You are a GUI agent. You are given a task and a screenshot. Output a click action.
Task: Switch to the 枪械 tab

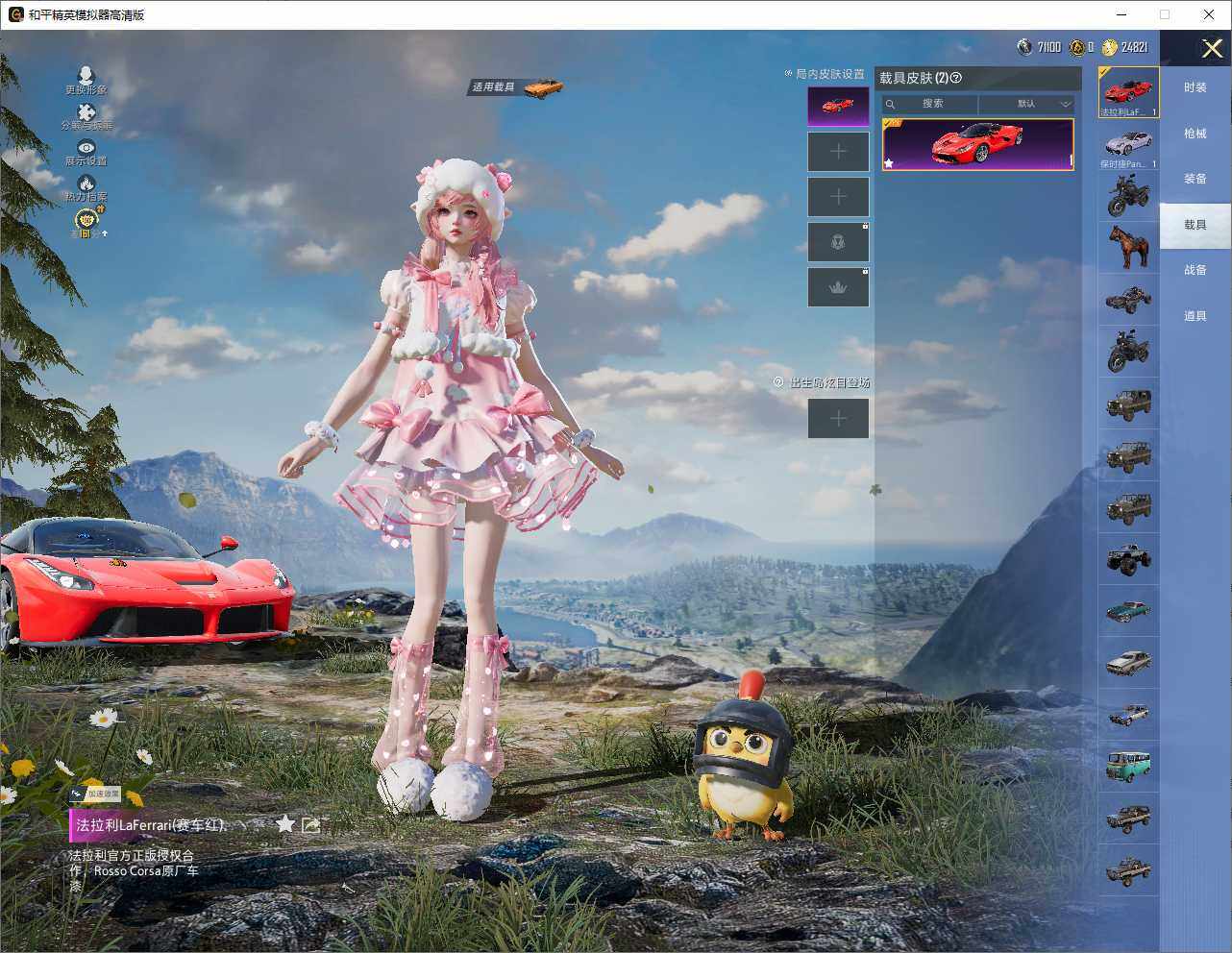[1195, 134]
